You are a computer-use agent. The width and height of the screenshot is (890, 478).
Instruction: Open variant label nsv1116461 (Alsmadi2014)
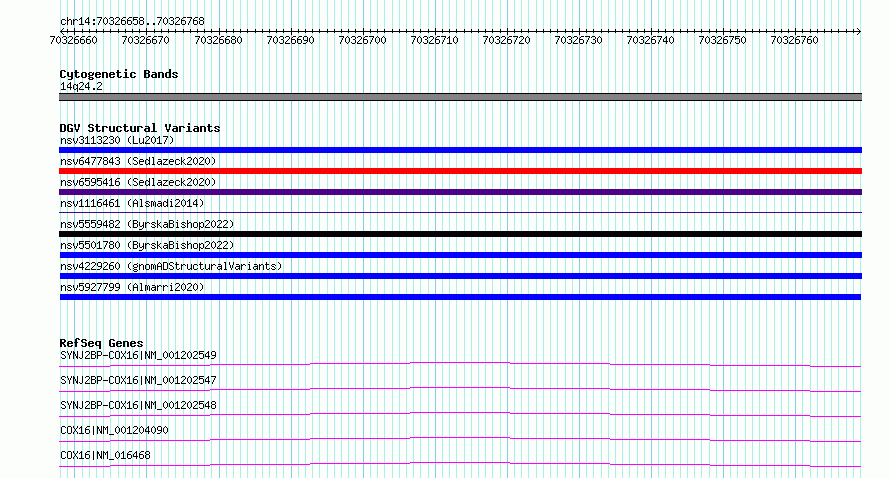(132, 203)
